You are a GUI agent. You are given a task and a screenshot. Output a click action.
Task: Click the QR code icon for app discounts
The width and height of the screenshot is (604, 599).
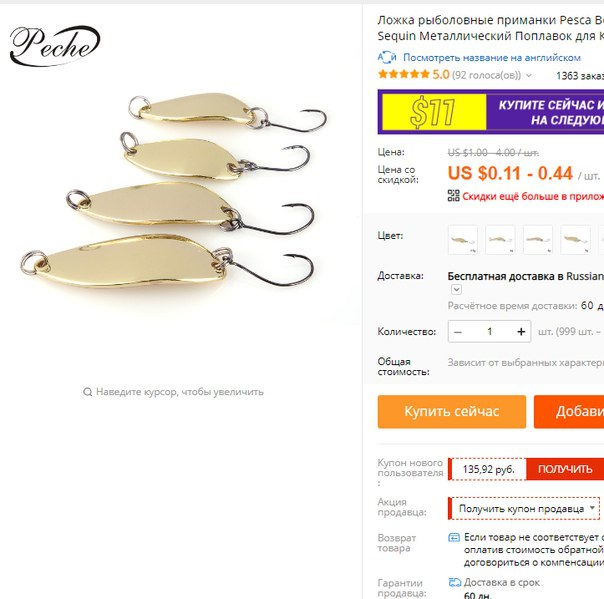pyautogui.click(x=453, y=196)
